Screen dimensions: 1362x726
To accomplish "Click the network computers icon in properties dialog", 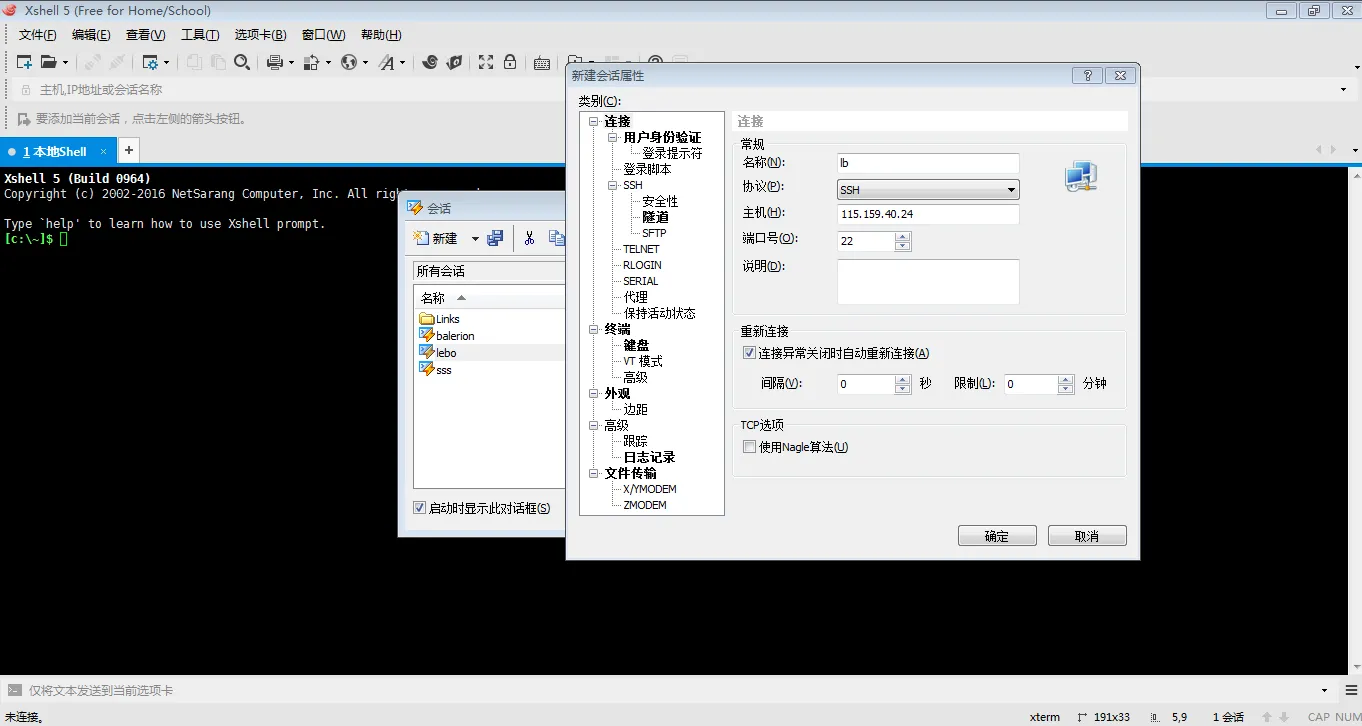I will click(1081, 177).
